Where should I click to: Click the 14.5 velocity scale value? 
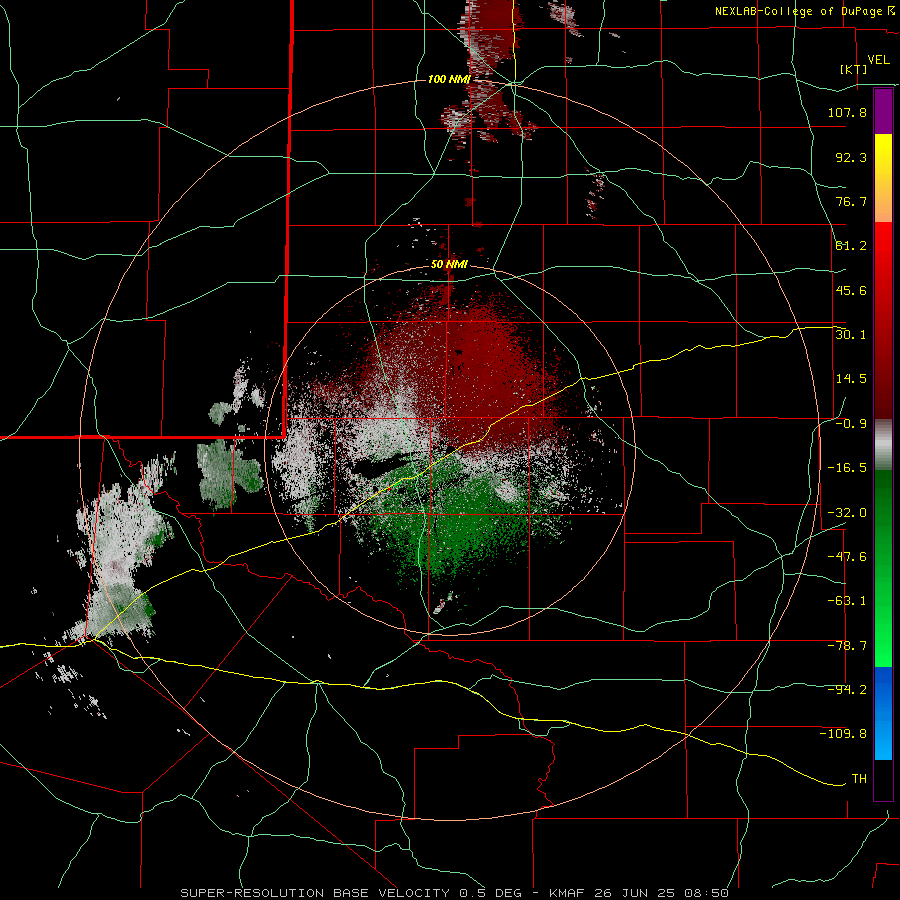[851, 379]
